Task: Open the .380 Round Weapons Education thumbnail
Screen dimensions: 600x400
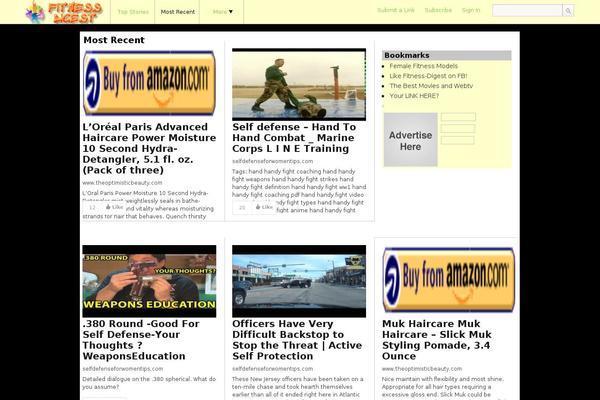Action: [149, 281]
